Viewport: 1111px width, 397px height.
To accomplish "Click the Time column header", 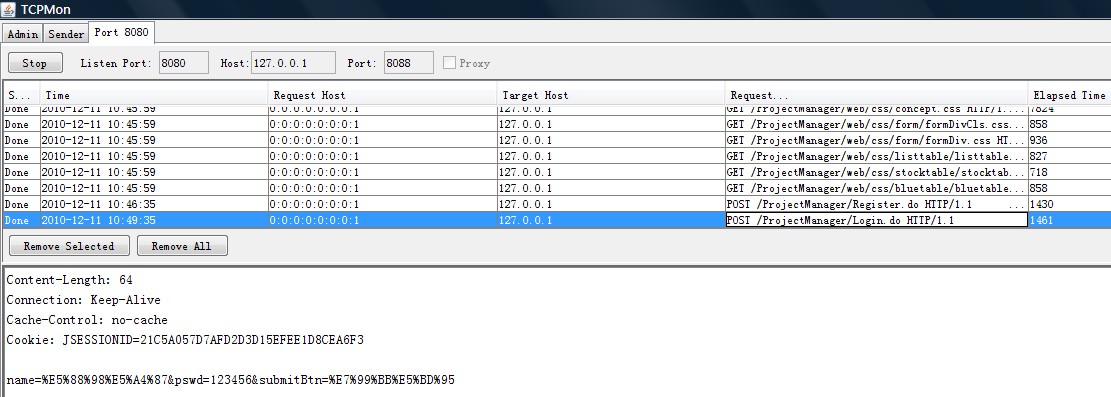I will (x=154, y=95).
